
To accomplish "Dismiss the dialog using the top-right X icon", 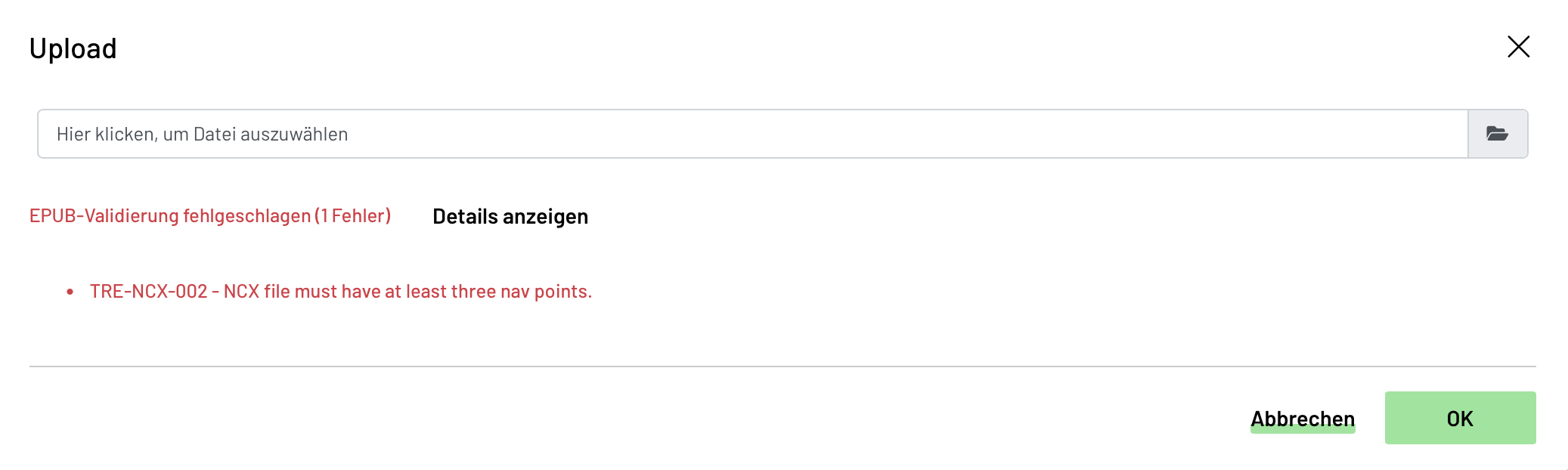I will click(x=1518, y=47).
